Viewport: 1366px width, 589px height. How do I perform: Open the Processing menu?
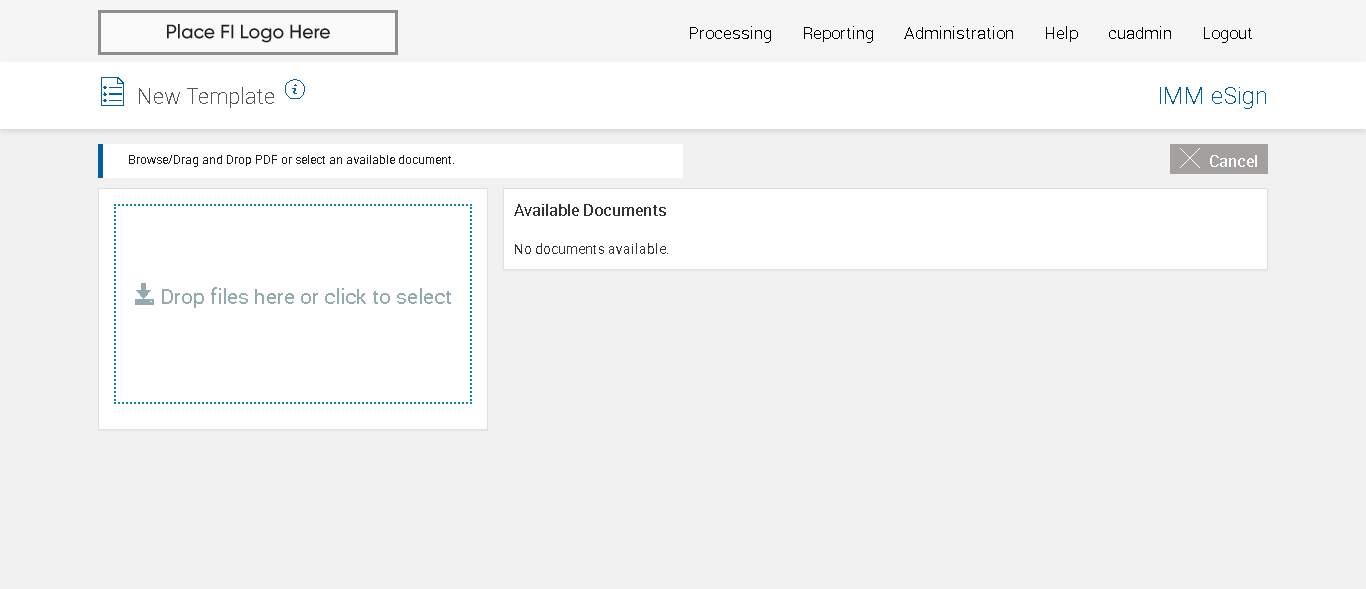(730, 33)
